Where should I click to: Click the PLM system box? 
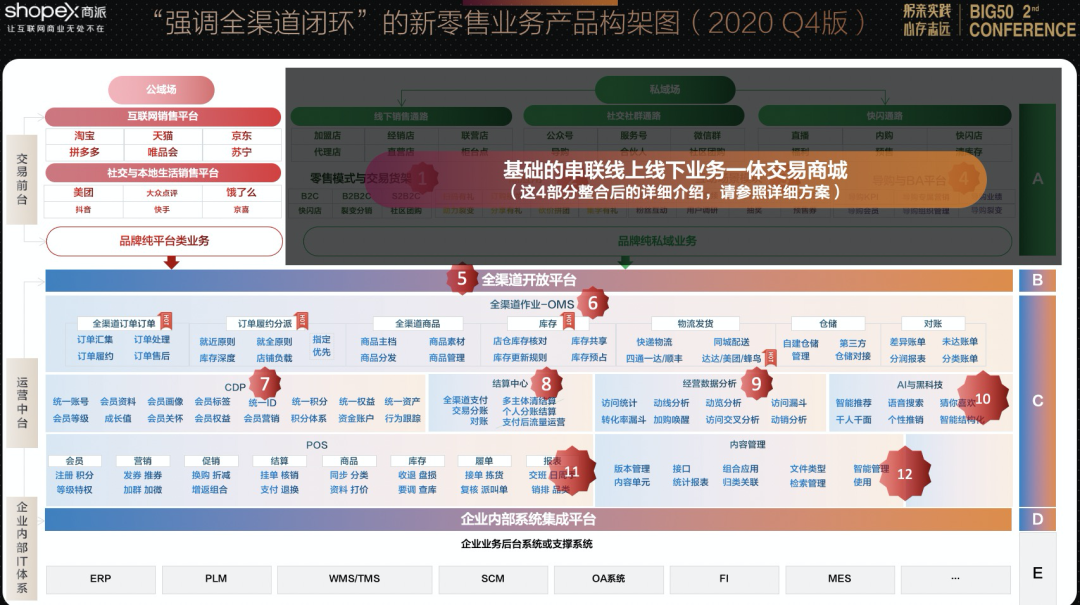coord(216,579)
